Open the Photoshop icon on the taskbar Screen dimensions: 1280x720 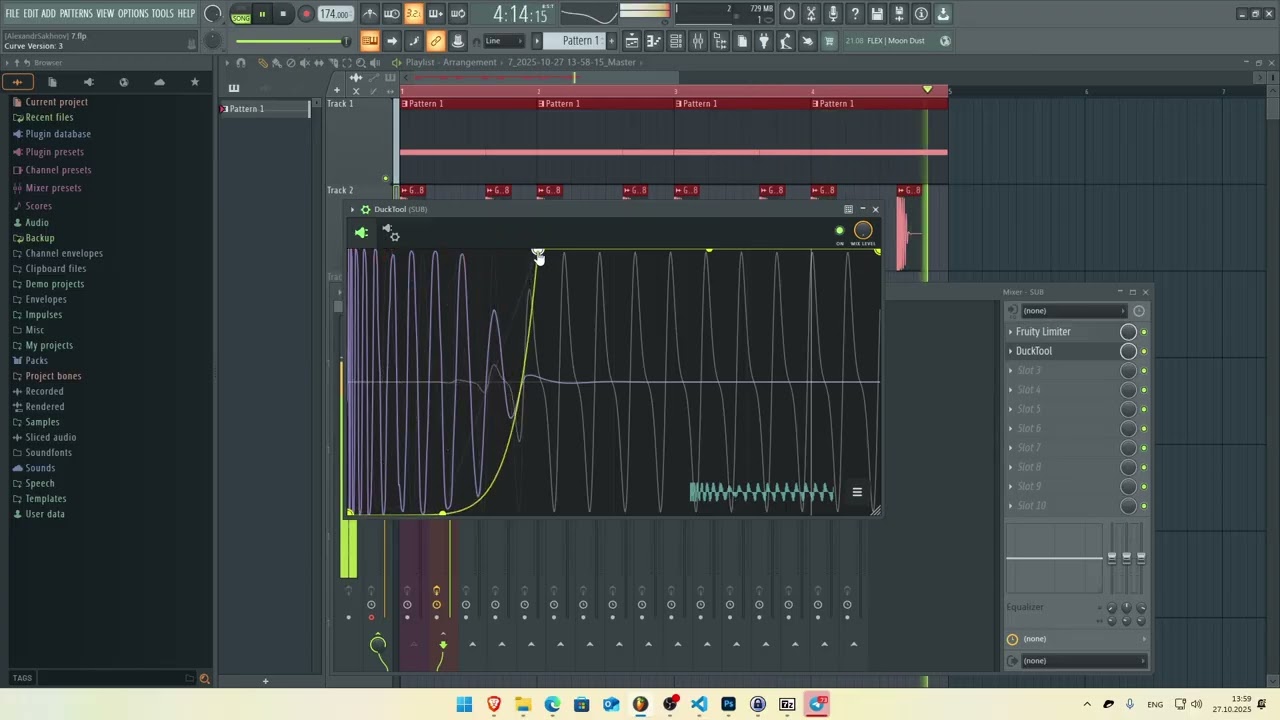(729, 705)
